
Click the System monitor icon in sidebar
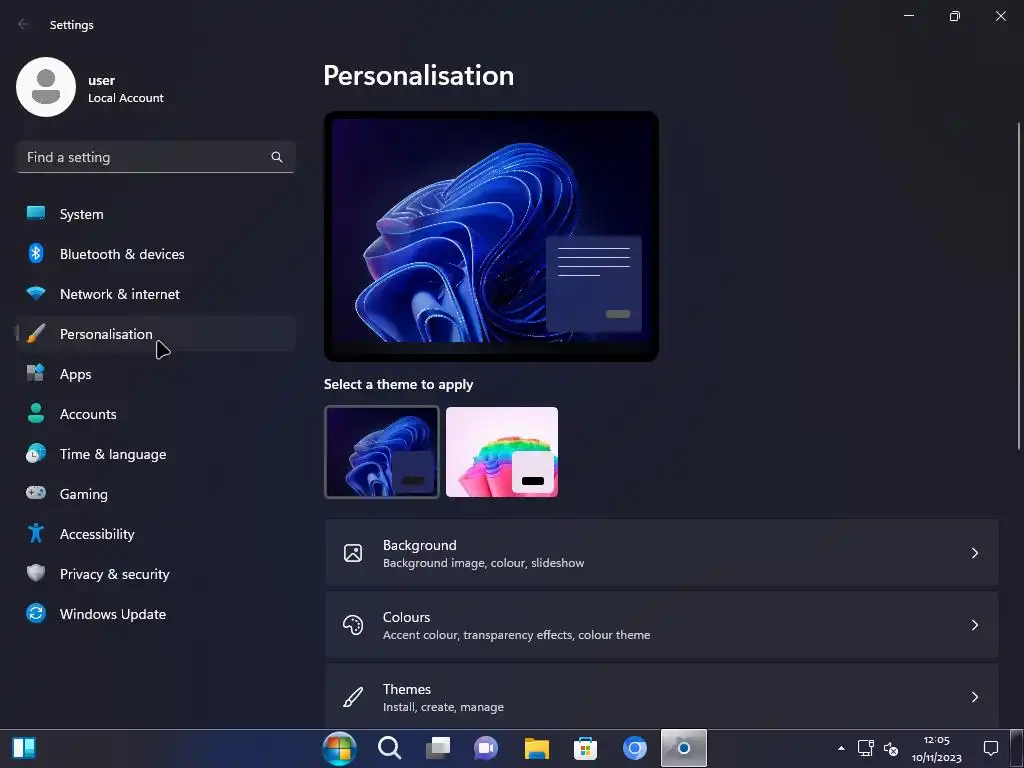tap(36, 213)
